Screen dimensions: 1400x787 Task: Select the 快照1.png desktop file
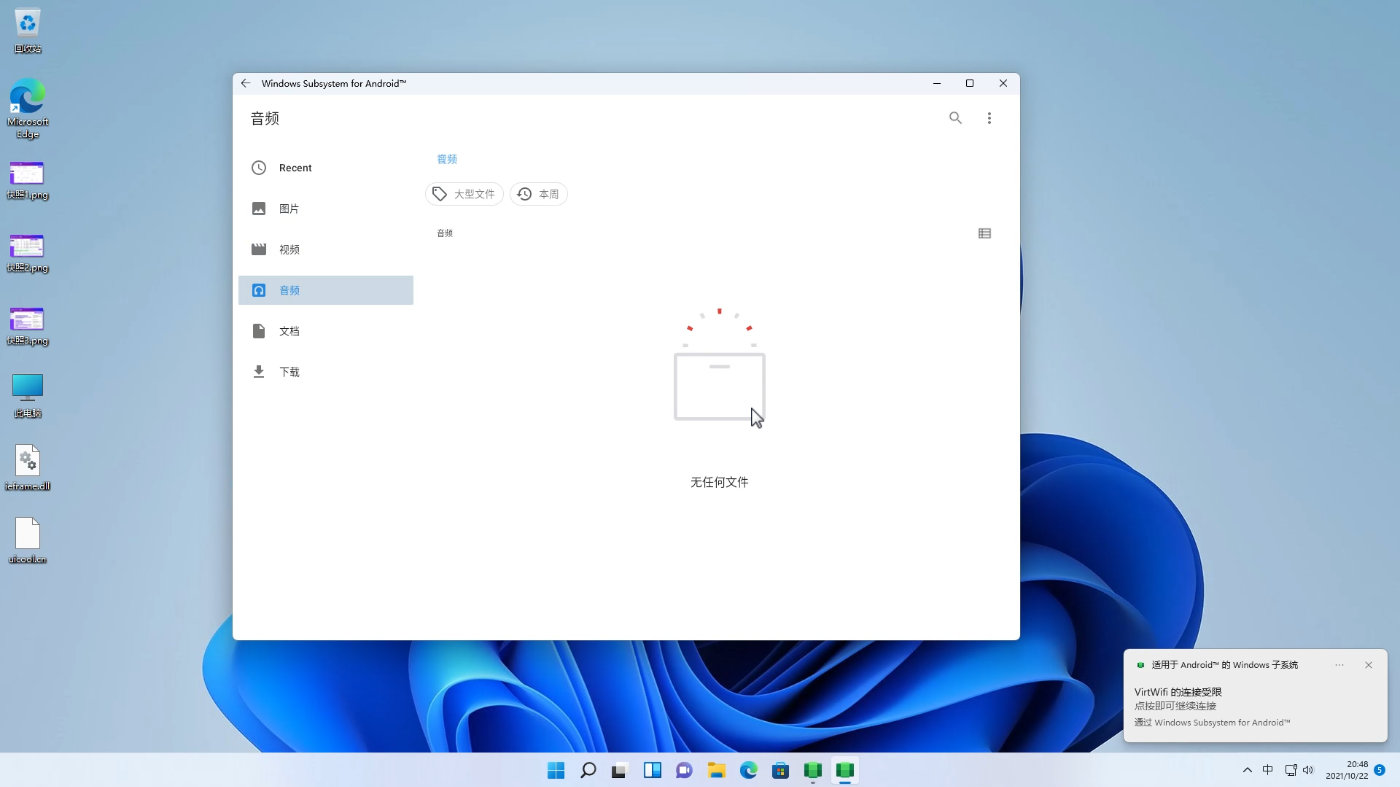pyautogui.click(x=28, y=180)
